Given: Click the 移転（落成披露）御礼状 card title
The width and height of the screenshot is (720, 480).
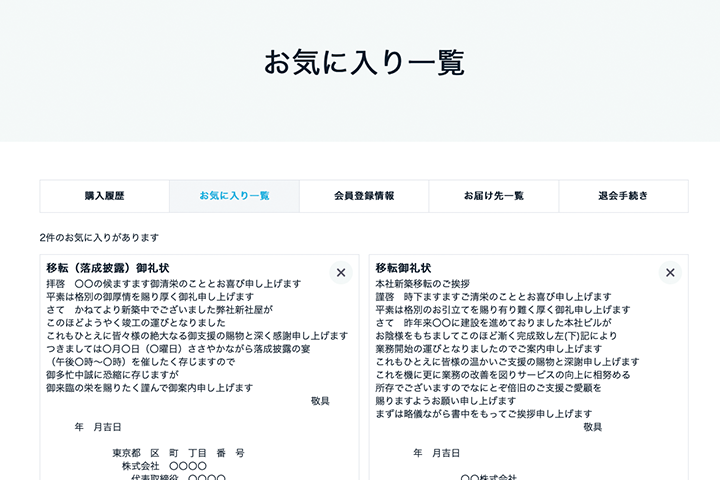Looking at the screenshot, I should [x=108, y=268].
